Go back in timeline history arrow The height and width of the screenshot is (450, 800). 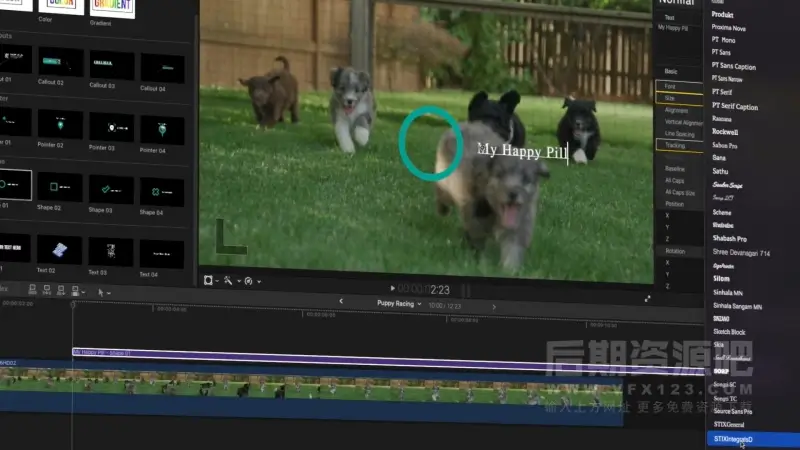341,302
